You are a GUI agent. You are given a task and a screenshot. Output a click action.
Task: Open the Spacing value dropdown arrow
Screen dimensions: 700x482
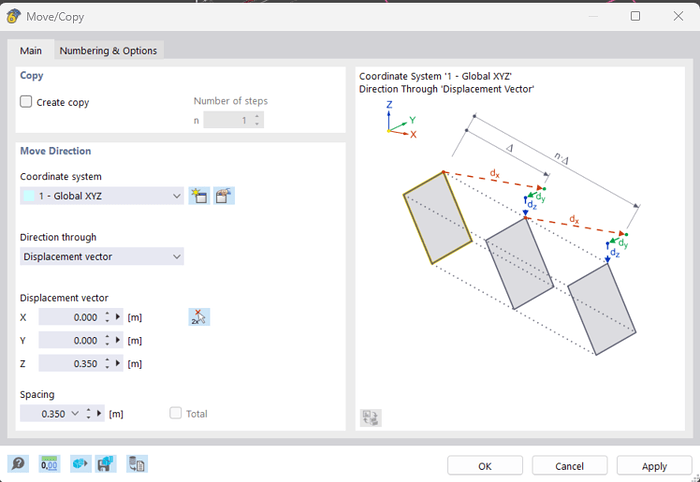(x=75, y=413)
